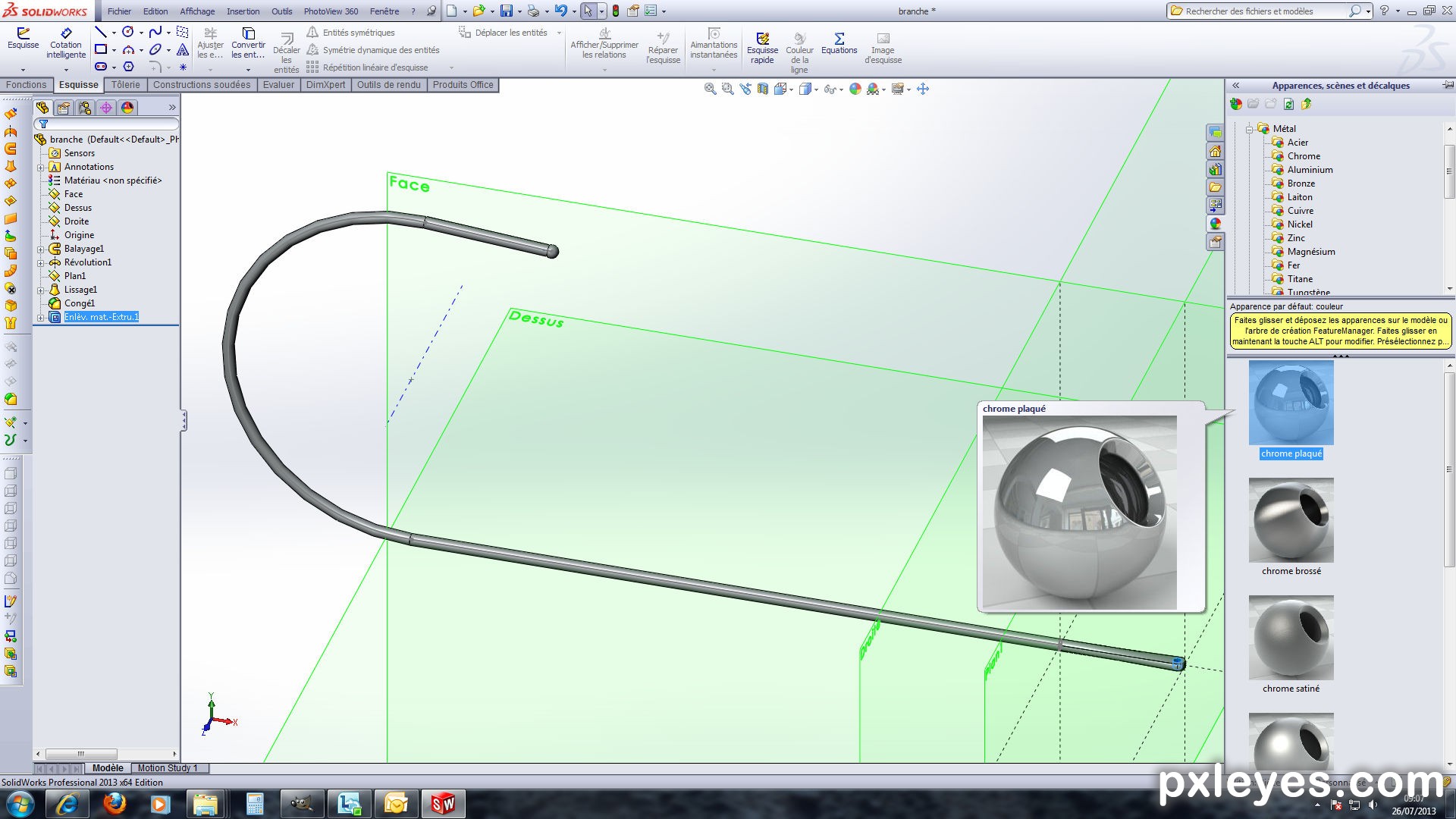The width and height of the screenshot is (1456, 819).
Task: Click the Section view icon
Action: pyautogui.click(x=762, y=89)
